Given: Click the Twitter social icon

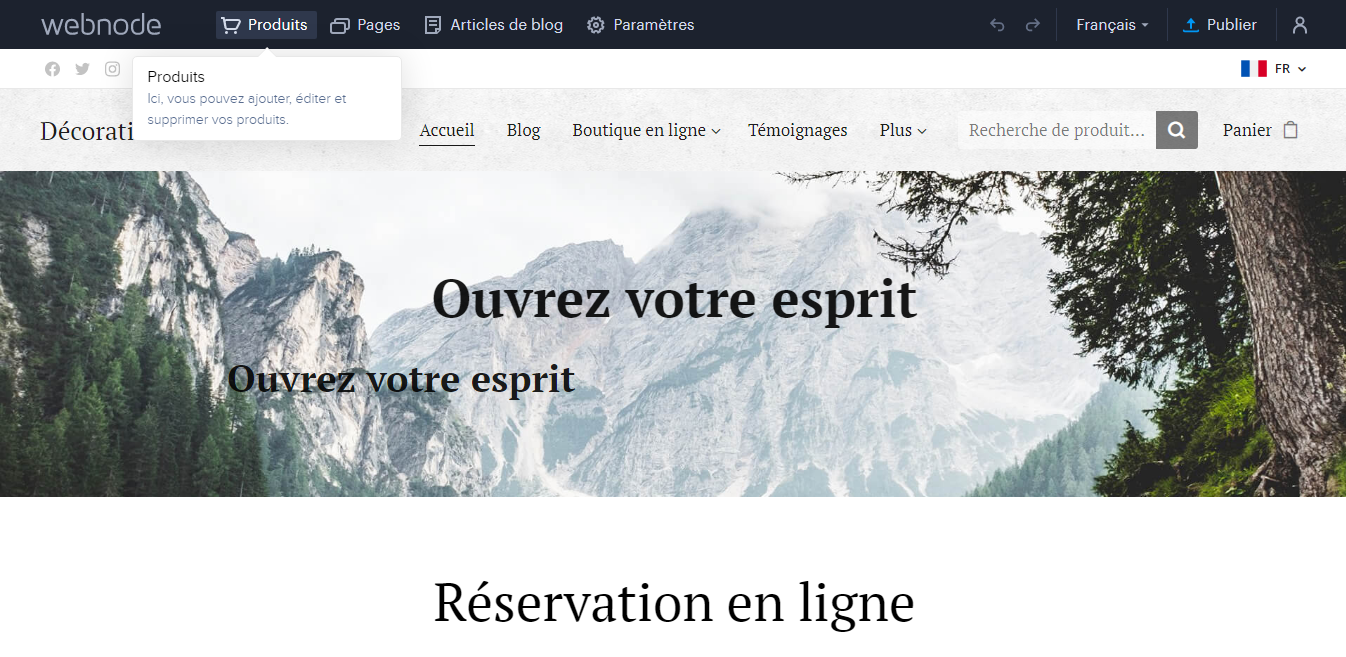Looking at the screenshot, I should (x=83, y=69).
